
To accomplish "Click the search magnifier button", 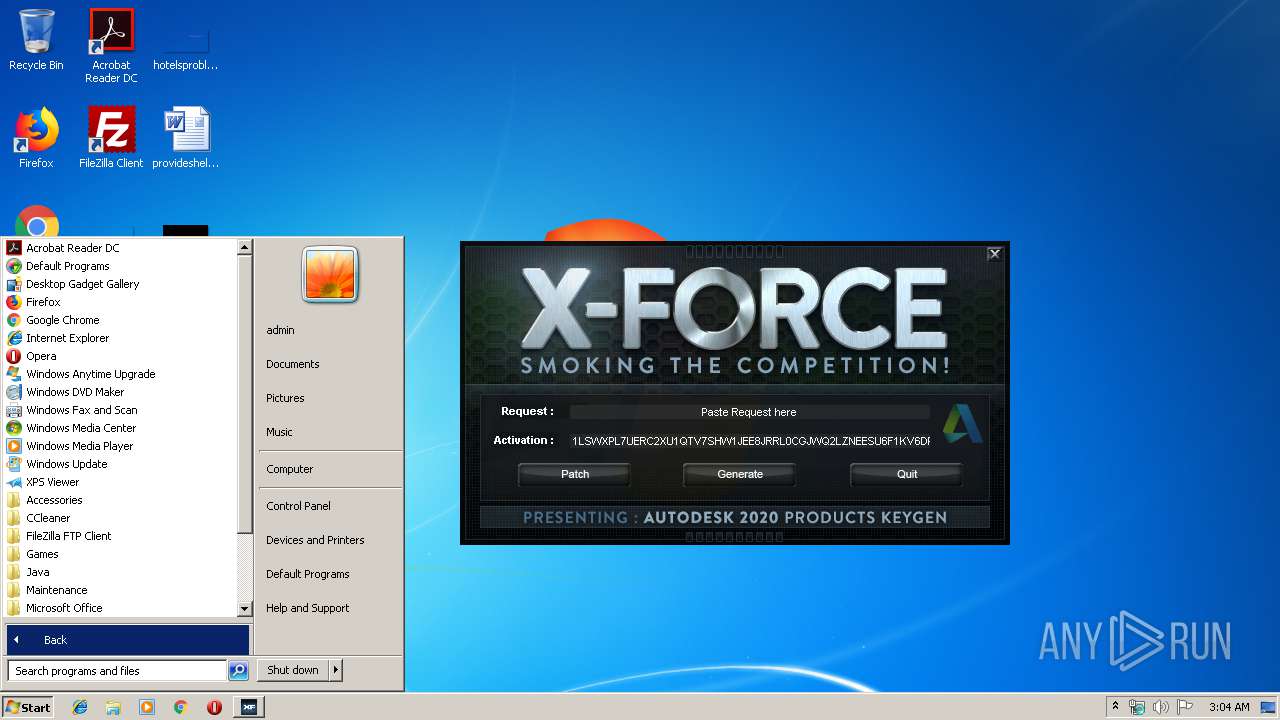I will [x=238, y=671].
